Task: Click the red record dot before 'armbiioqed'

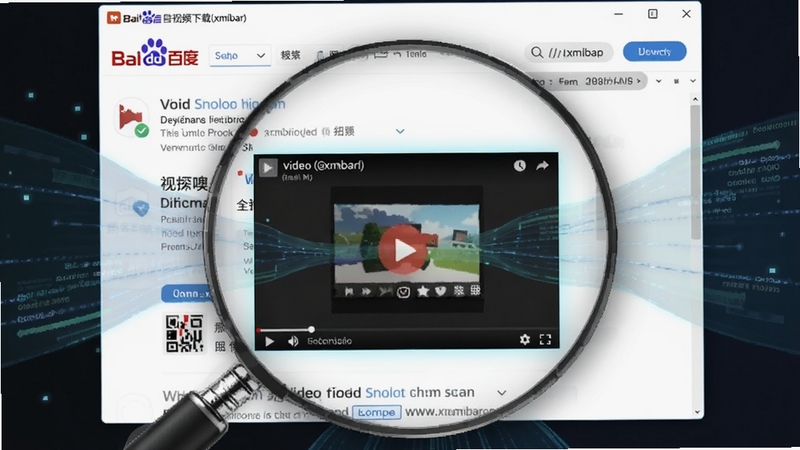Action: coord(253,132)
